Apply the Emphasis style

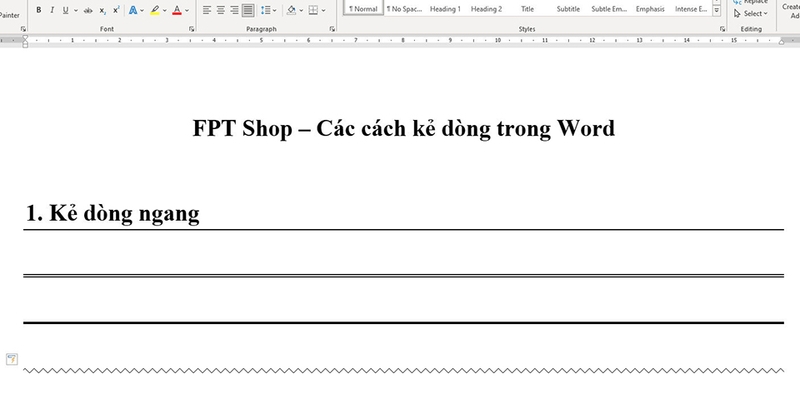coord(650,9)
